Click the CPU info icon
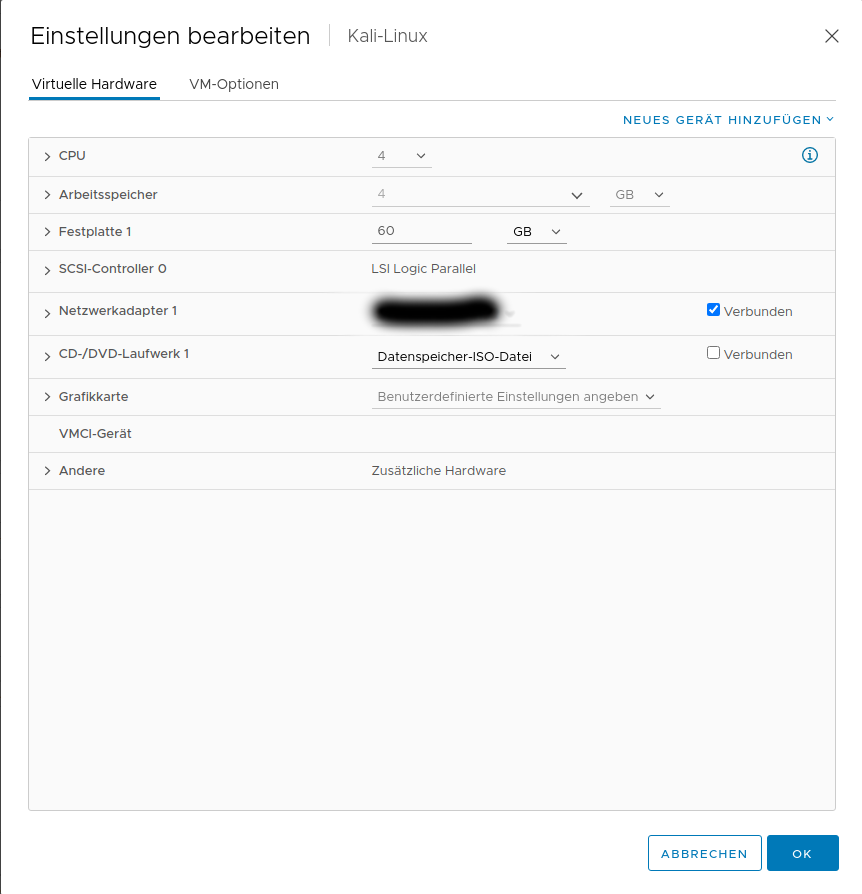Screen dimensions: 862x894 point(810,156)
